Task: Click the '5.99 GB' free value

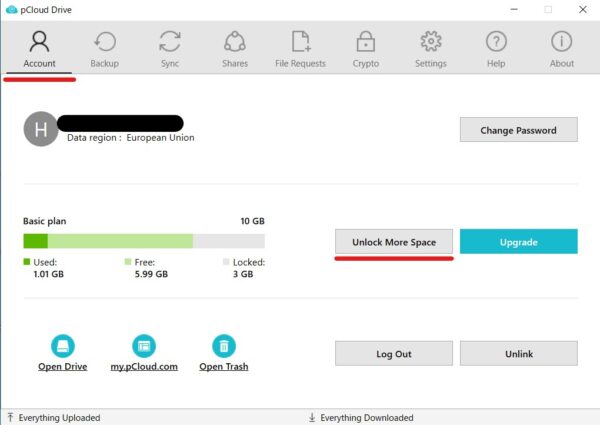Action: (151, 274)
